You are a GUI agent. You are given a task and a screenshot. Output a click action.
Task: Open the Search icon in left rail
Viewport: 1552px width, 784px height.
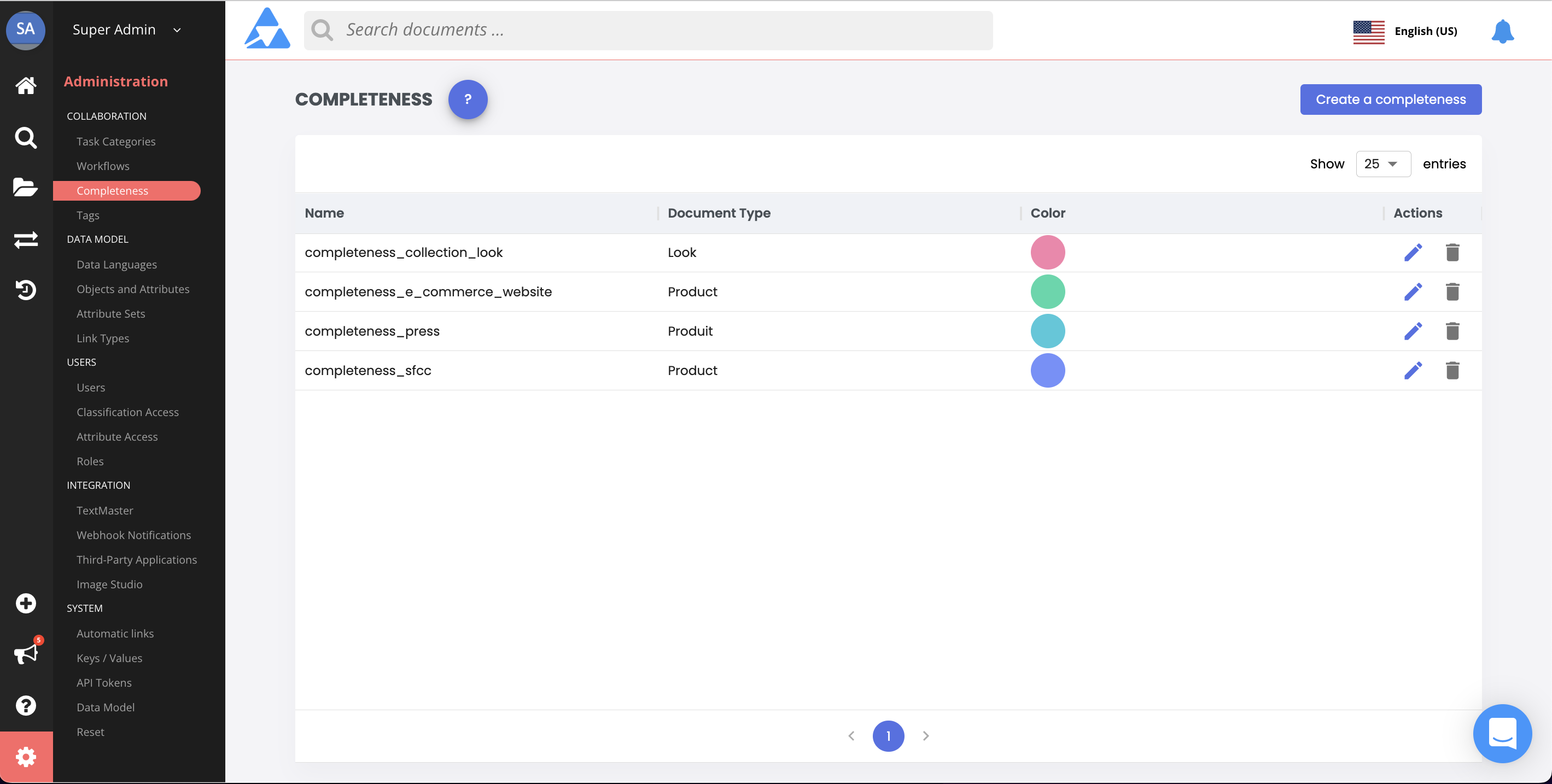[25, 138]
